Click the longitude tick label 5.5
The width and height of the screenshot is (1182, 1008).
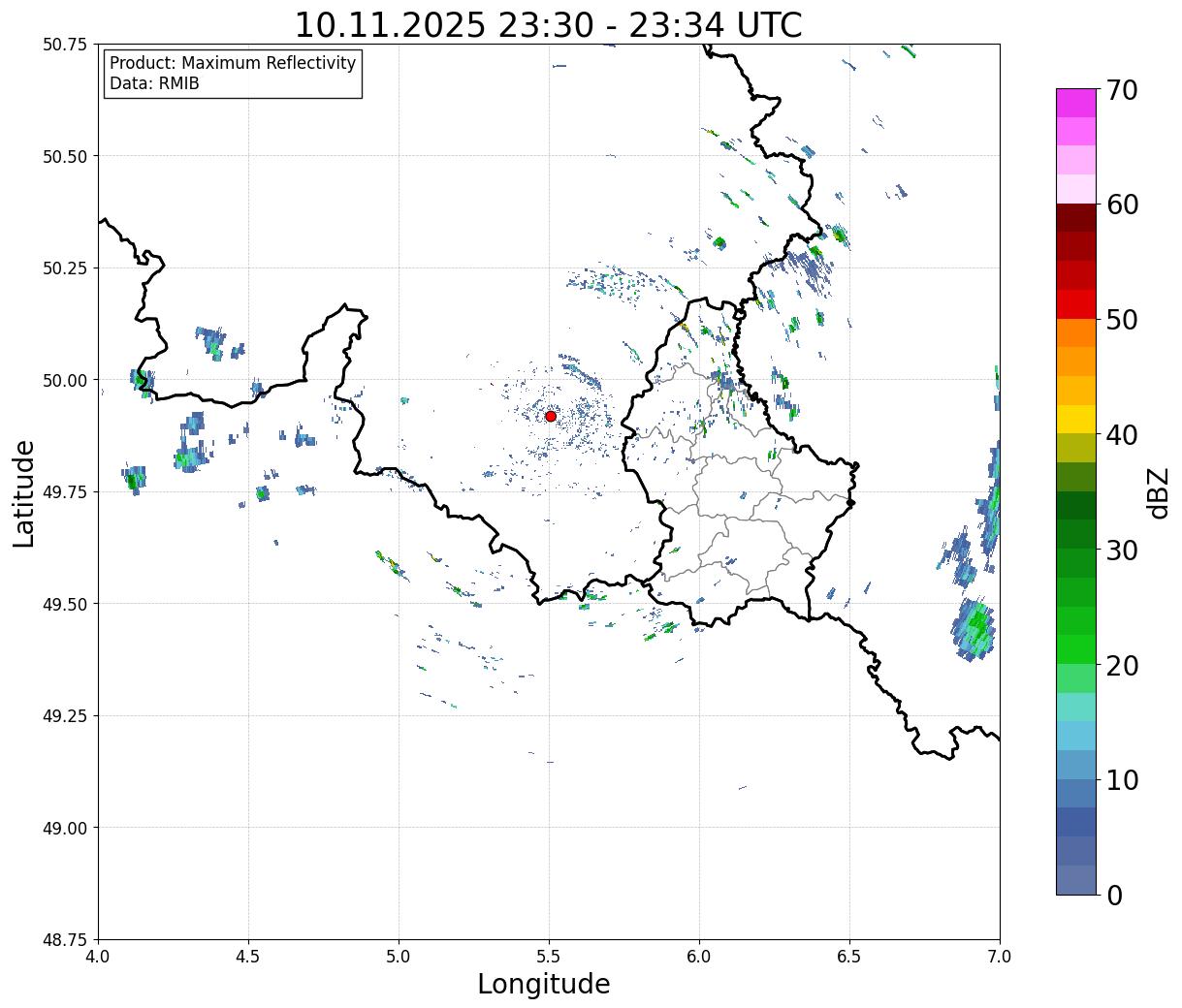[549, 957]
